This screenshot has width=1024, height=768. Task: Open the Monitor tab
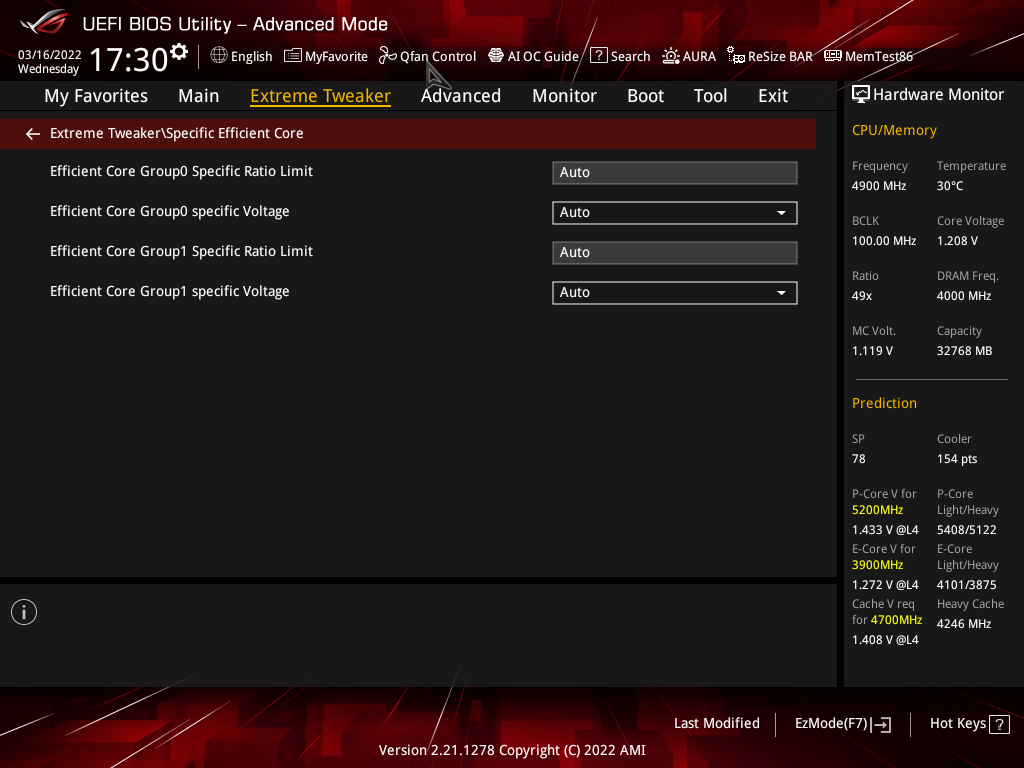pos(564,96)
